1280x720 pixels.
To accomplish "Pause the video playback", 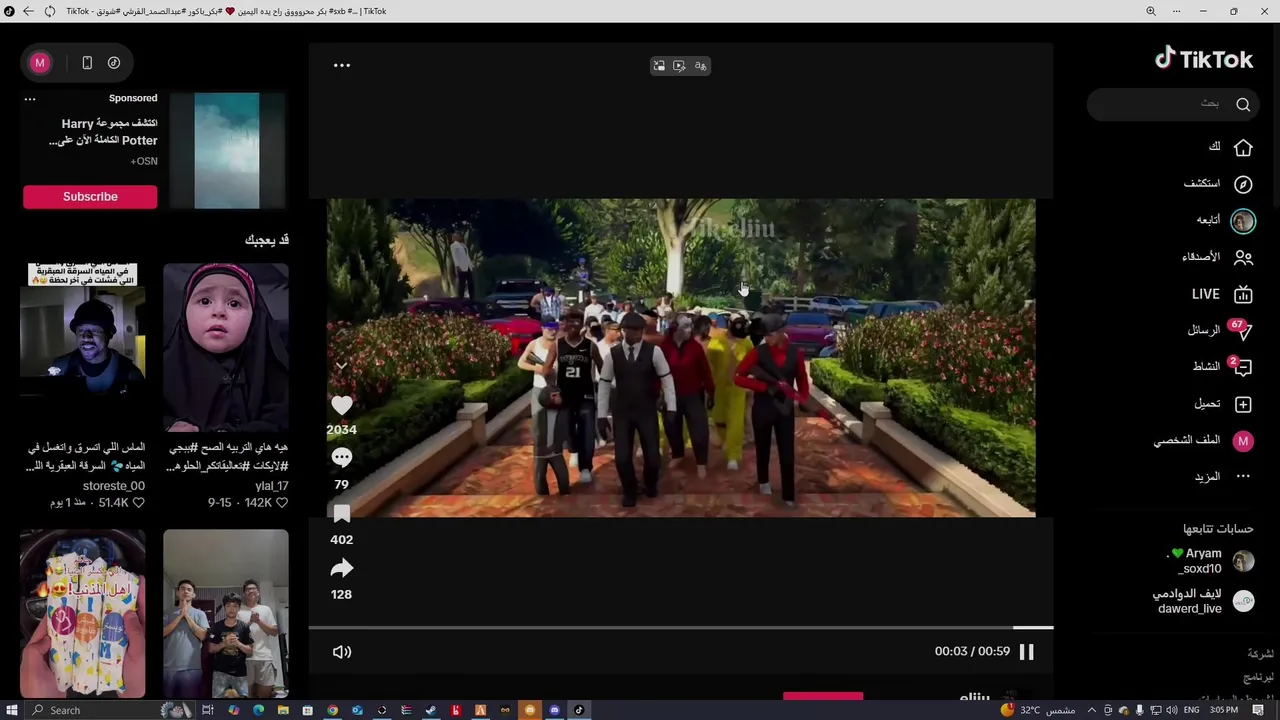I will [x=1027, y=652].
